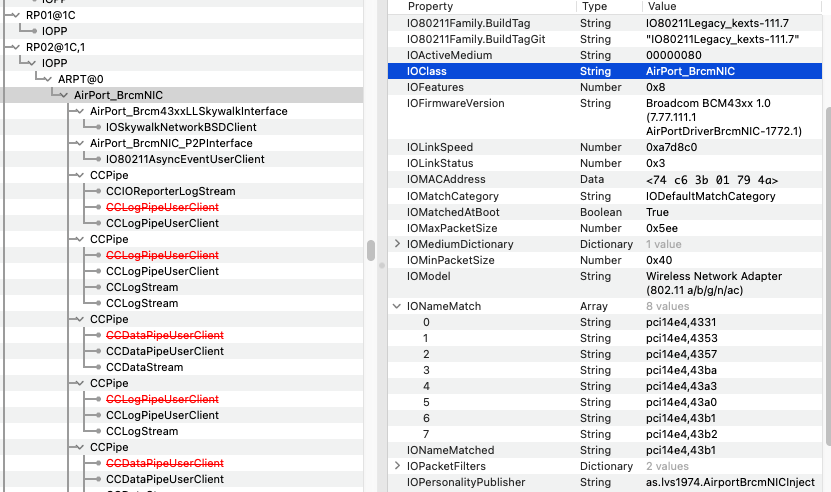Expand the IOPacketFilters disclosure arrow
Screen dimensions: 831x492
click(397, 466)
